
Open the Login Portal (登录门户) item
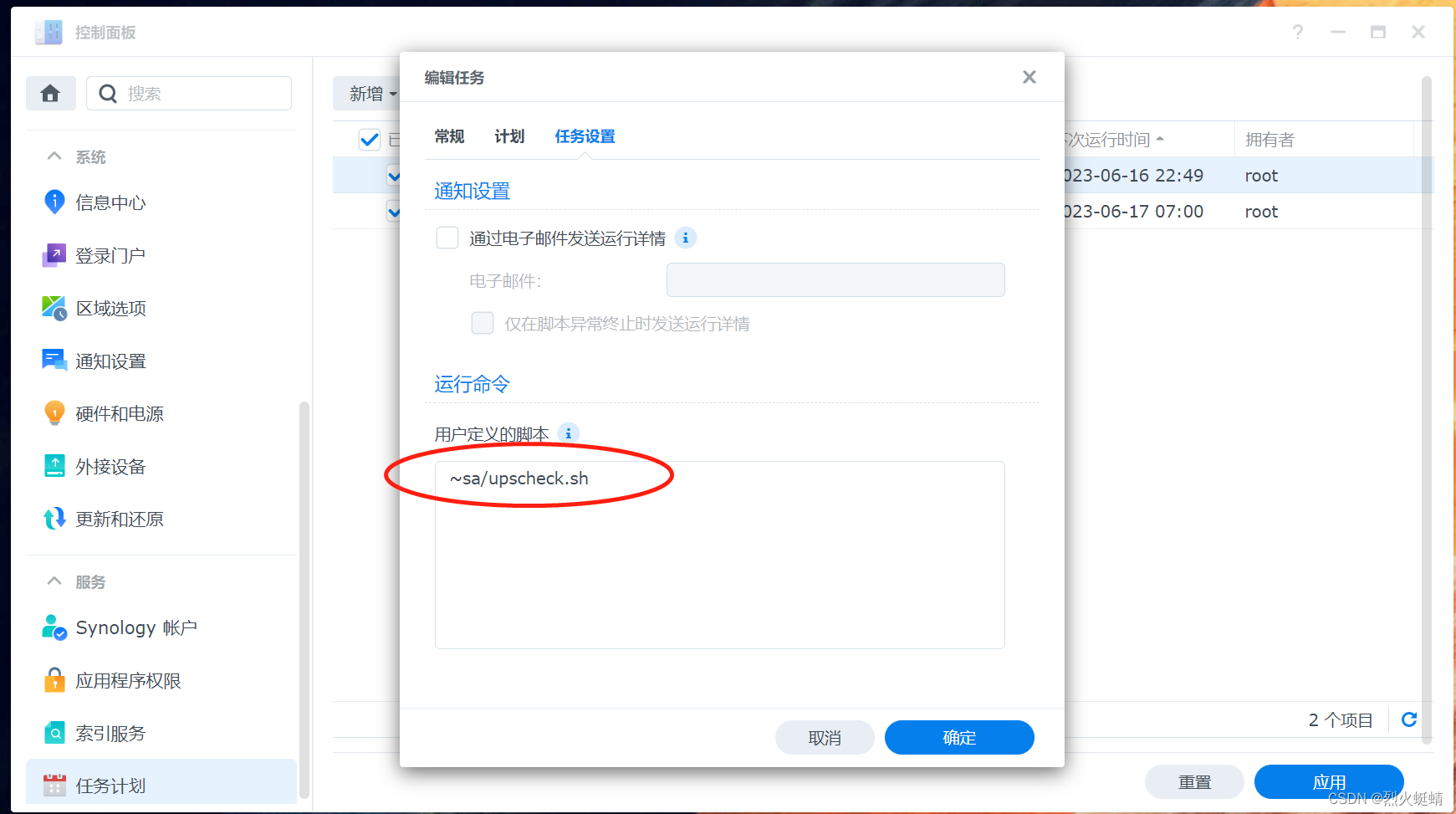(x=161, y=255)
